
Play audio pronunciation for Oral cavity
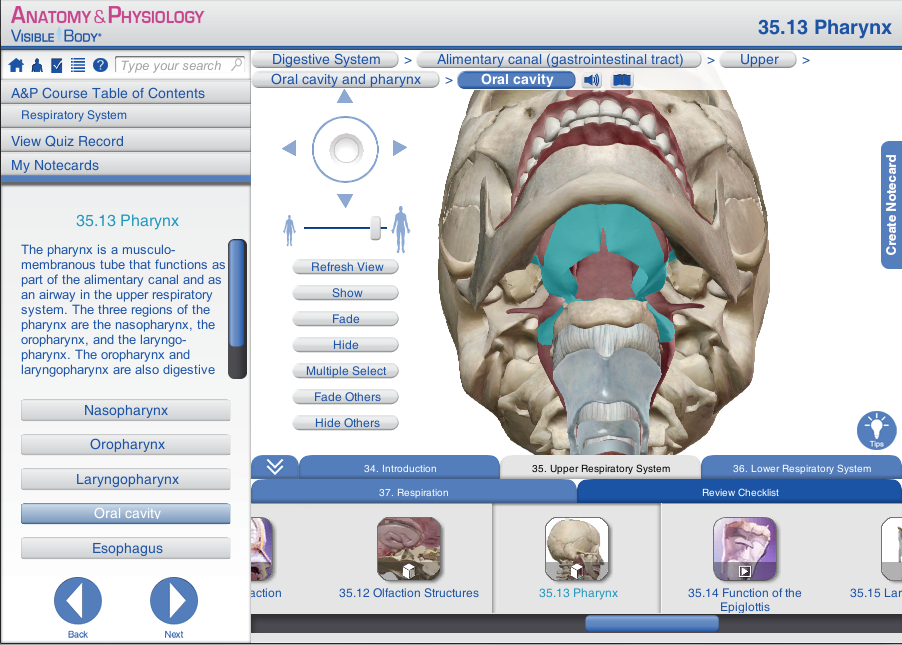pos(592,80)
